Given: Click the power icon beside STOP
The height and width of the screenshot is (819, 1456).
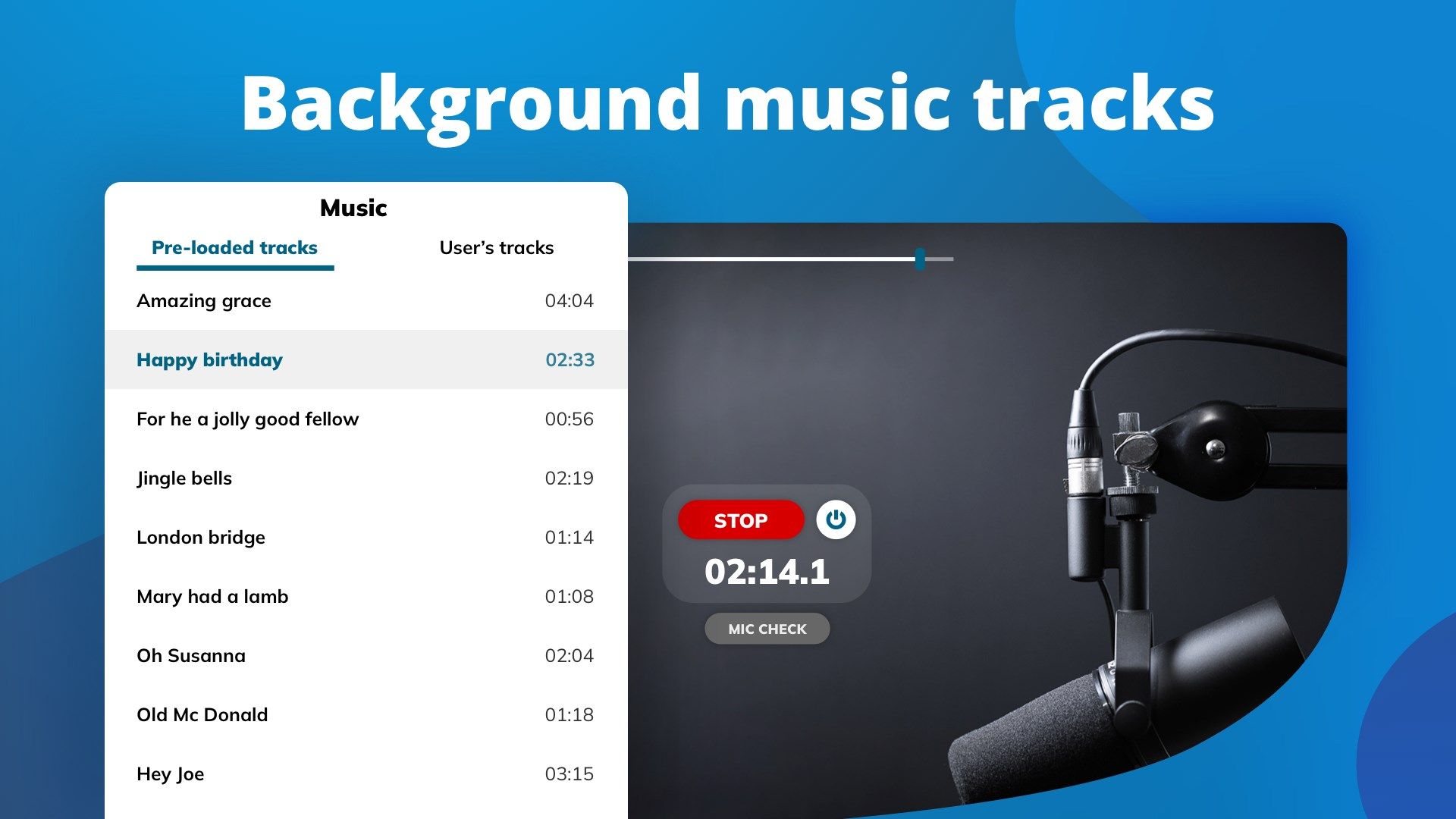Looking at the screenshot, I should [836, 520].
